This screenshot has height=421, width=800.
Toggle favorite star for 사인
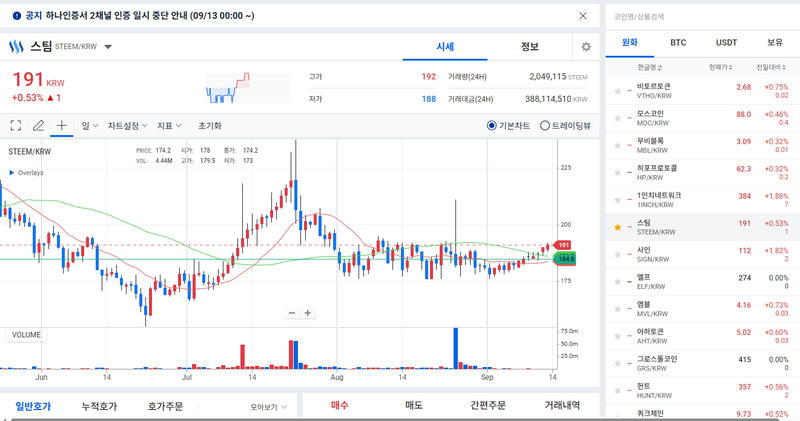tap(617, 254)
